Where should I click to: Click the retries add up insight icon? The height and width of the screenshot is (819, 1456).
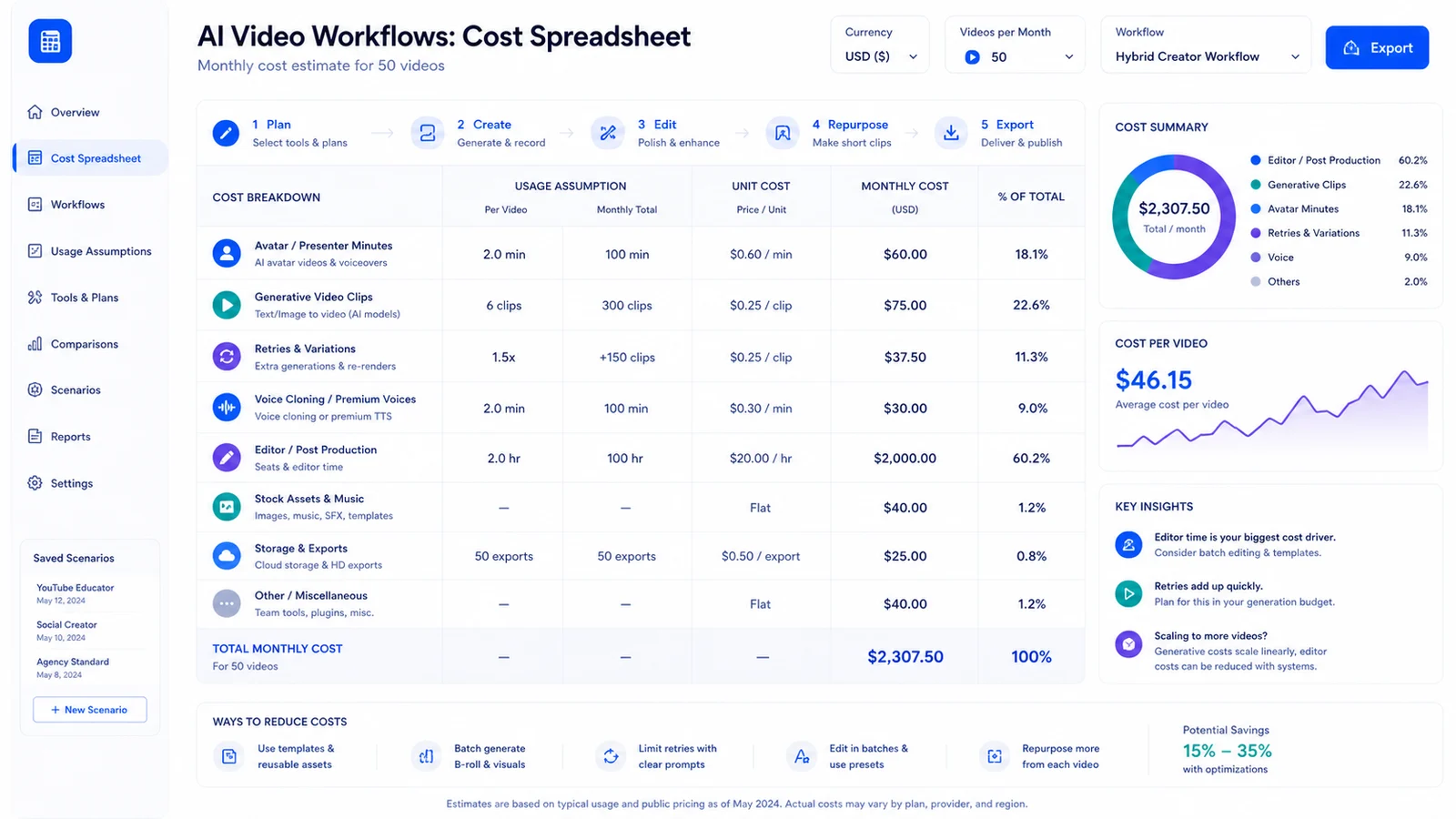pyautogui.click(x=1128, y=594)
